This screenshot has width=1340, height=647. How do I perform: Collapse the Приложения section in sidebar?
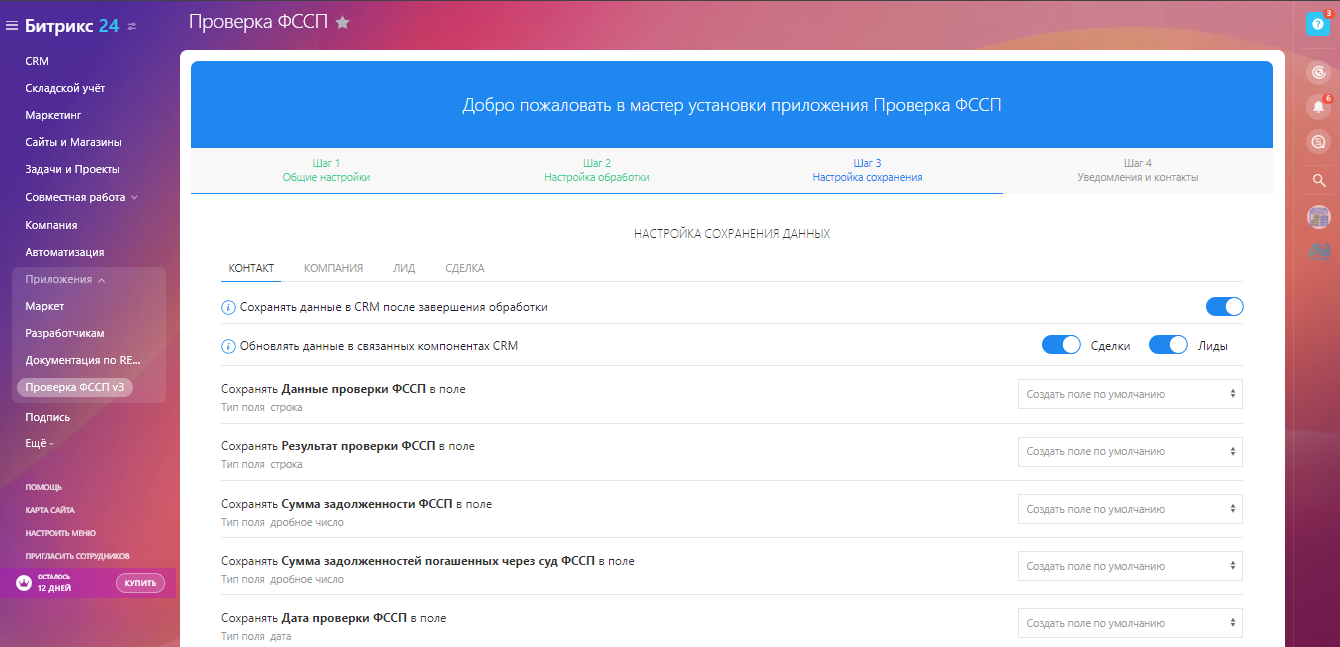click(101, 280)
